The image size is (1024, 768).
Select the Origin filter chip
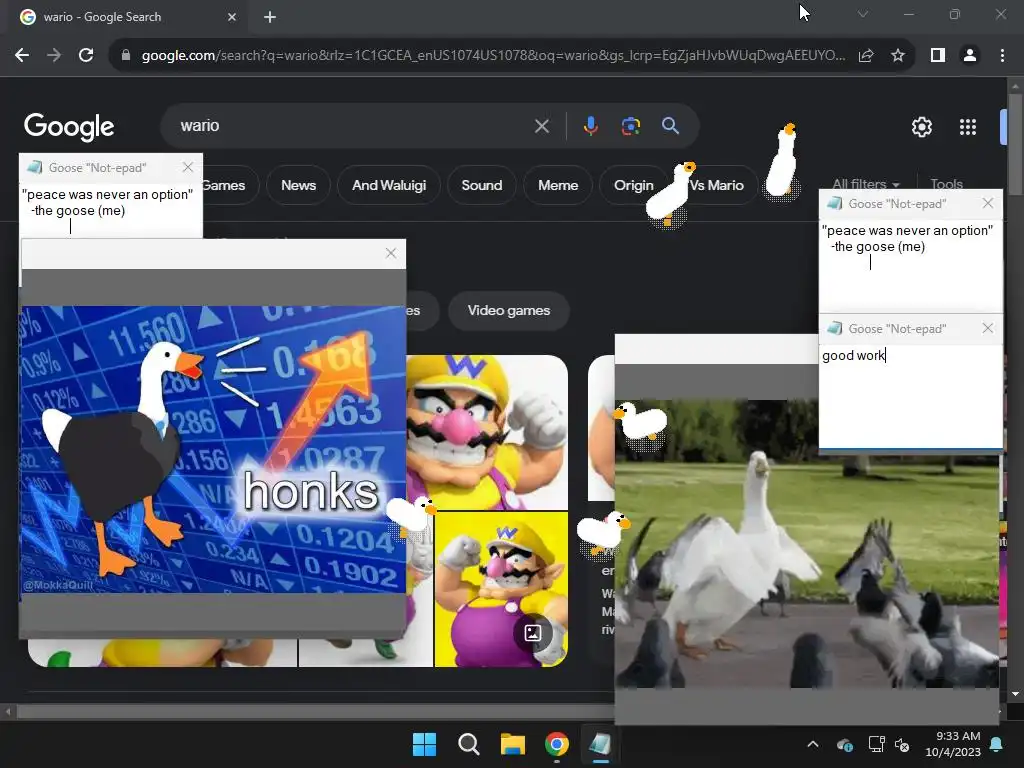point(633,185)
